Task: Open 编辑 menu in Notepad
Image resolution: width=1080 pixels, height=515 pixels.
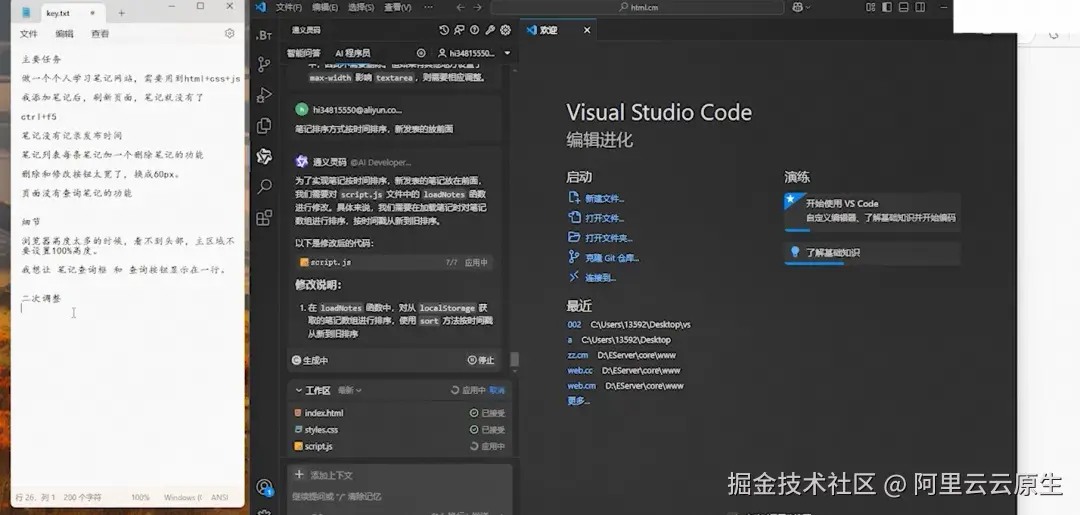Action: coord(65,34)
